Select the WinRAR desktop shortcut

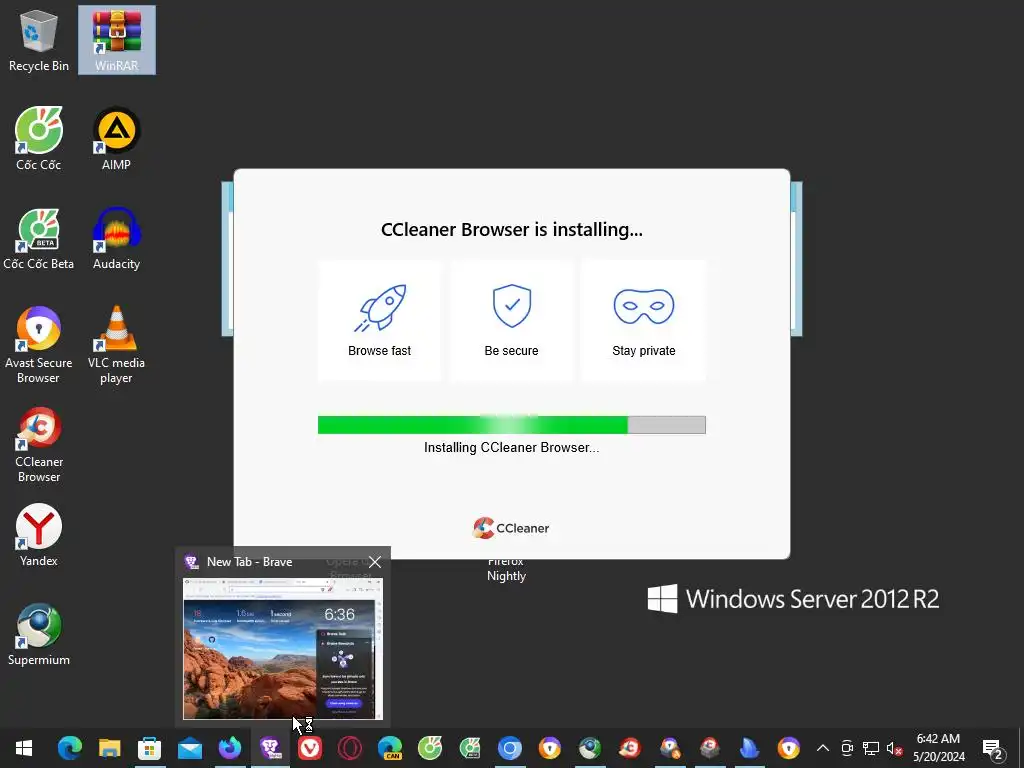116,40
